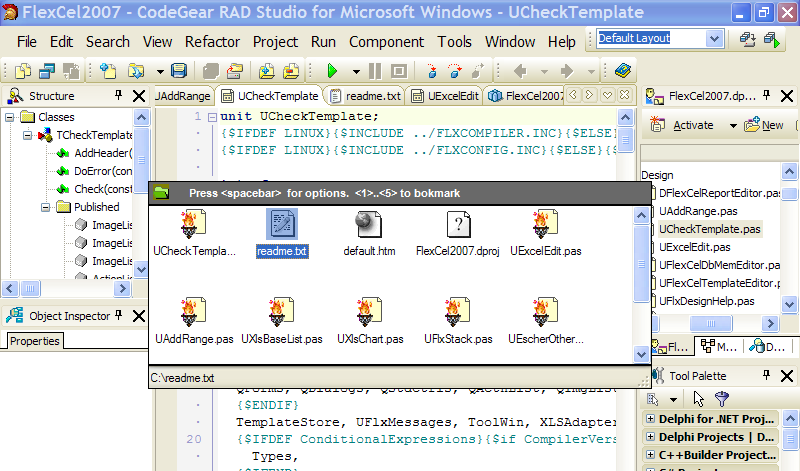Viewport: 800px width, 471px height.
Task: Click the Help contents book icon
Action: (623, 70)
